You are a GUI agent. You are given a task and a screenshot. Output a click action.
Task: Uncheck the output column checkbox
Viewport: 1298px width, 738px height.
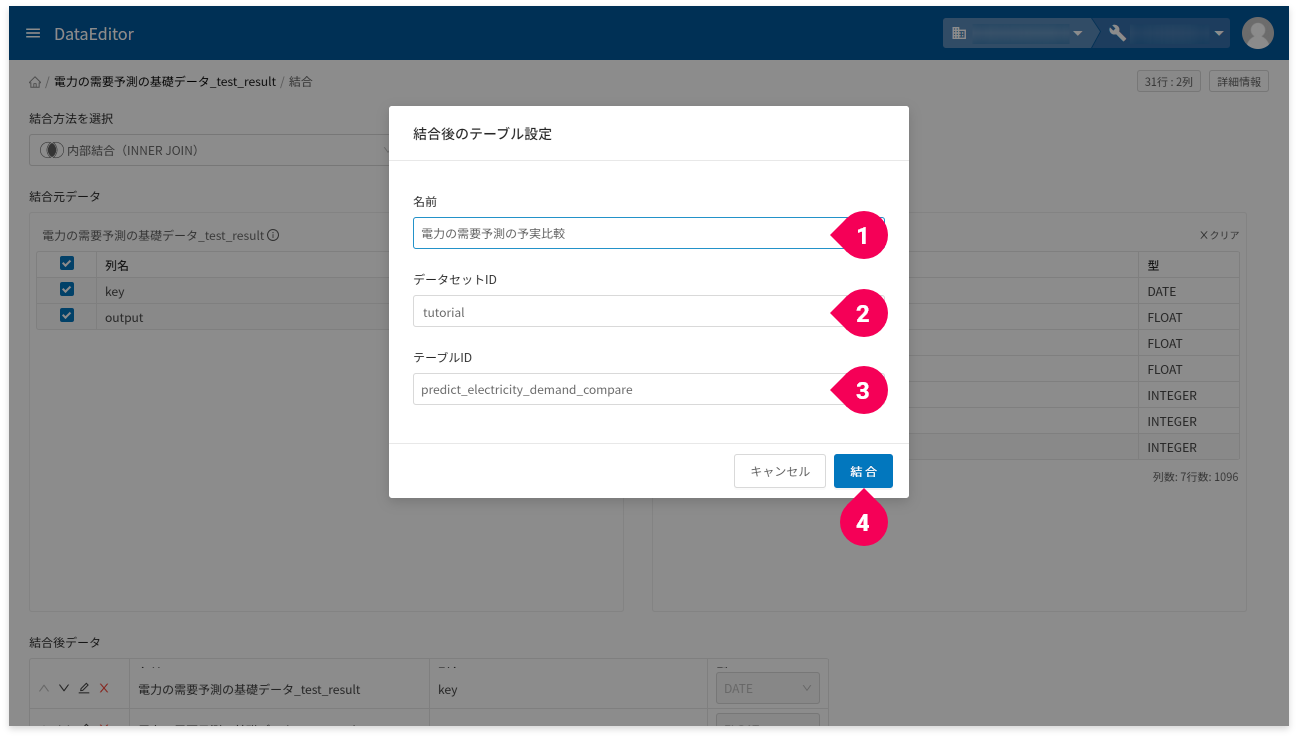click(x=67, y=316)
